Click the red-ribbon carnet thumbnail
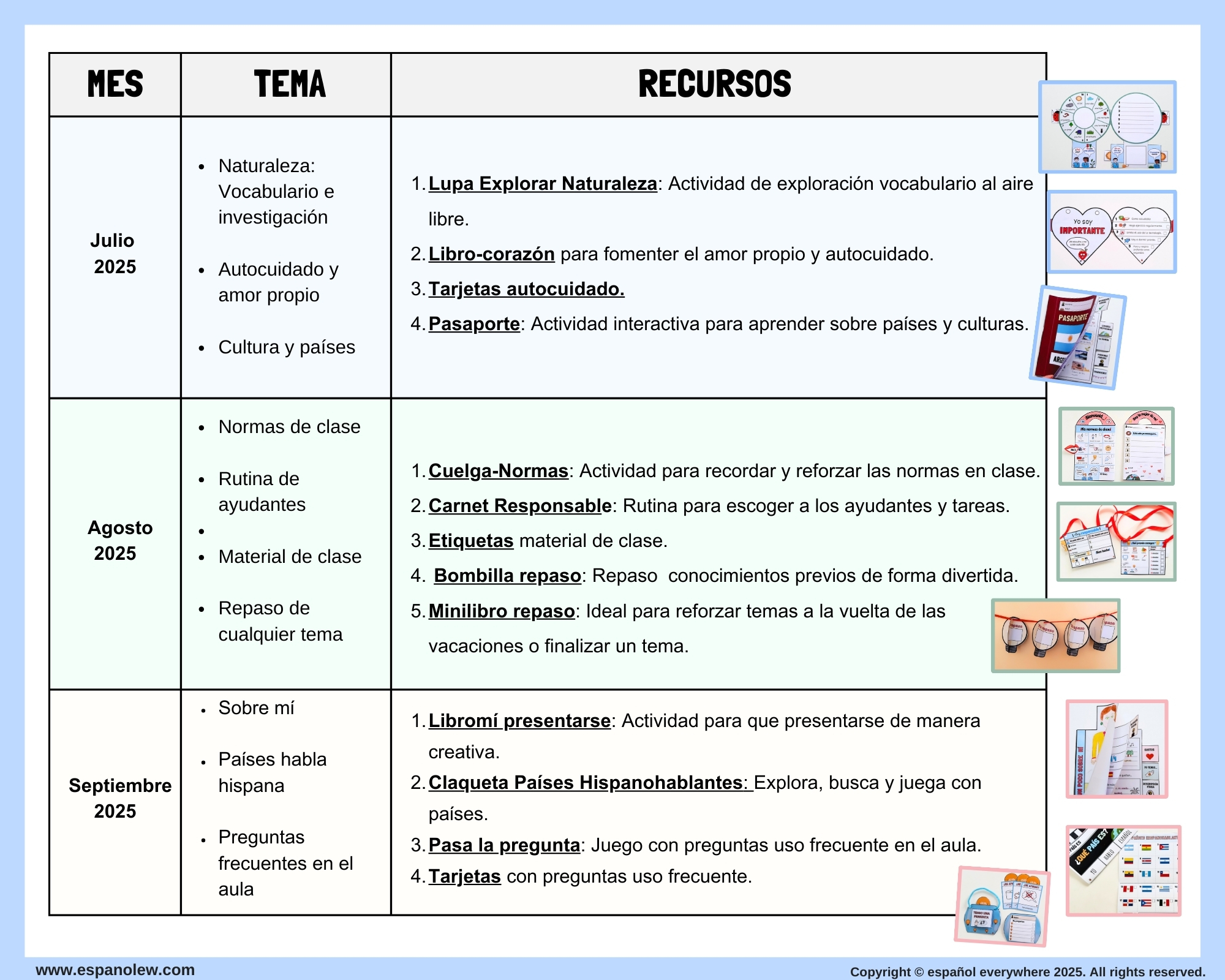The image size is (1225, 980). [1116, 542]
